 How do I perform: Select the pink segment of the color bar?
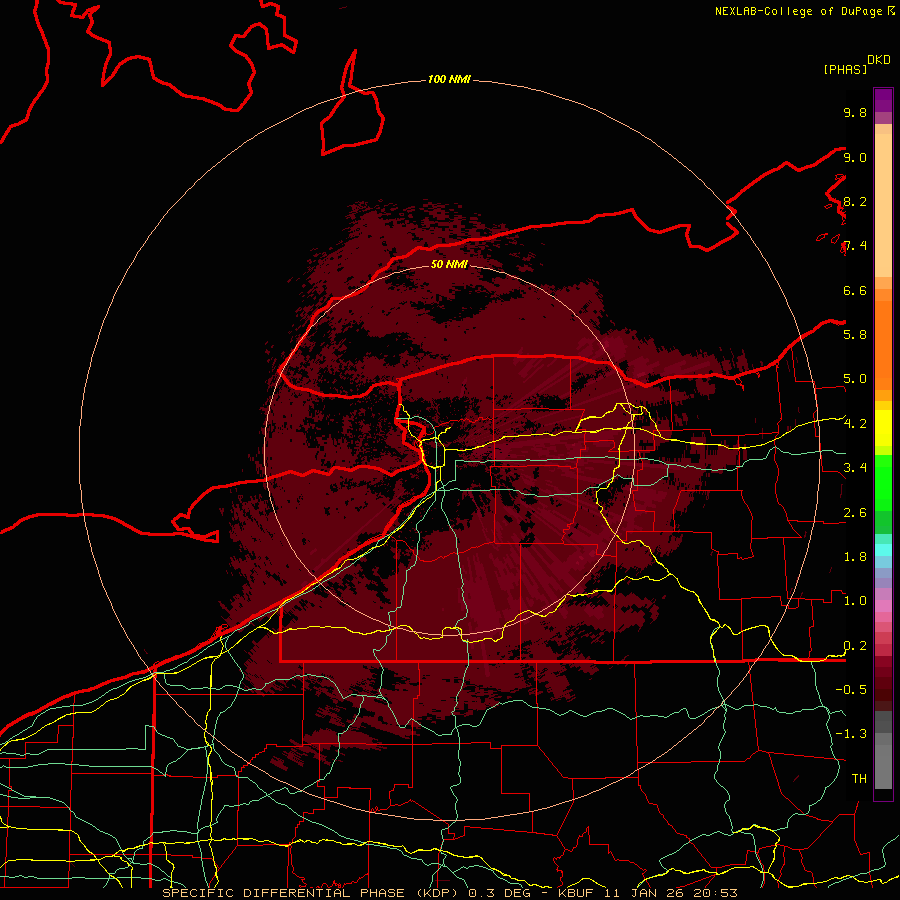[x=883, y=606]
